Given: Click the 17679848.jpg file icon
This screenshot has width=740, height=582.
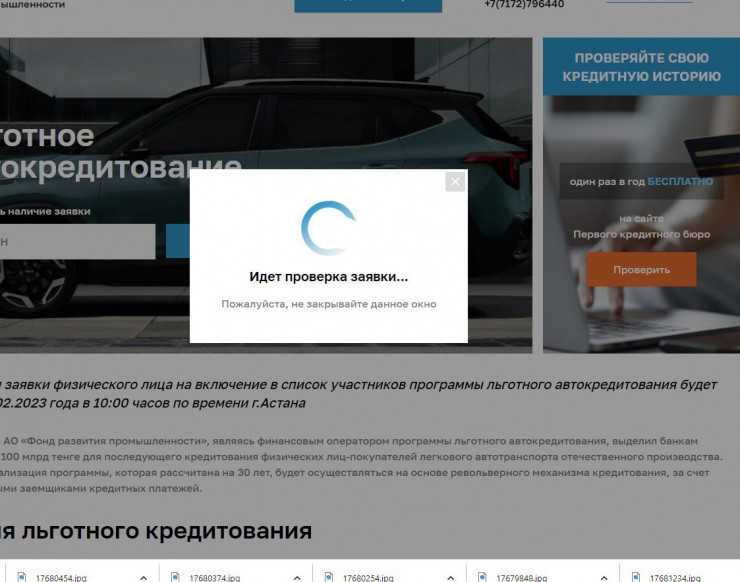Looking at the screenshot, I should (x=482, y=577).
